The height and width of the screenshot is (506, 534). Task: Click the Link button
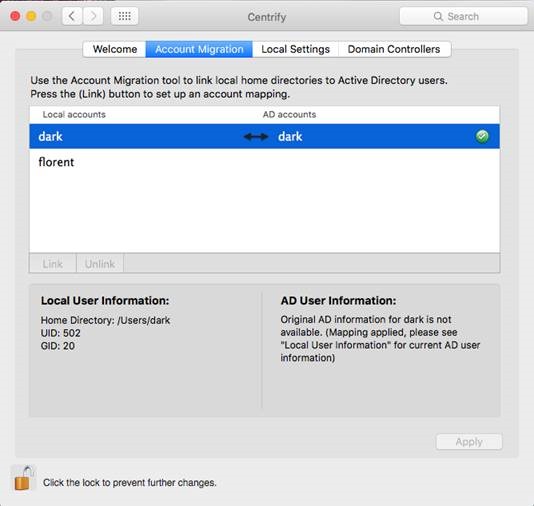point(53,264)
